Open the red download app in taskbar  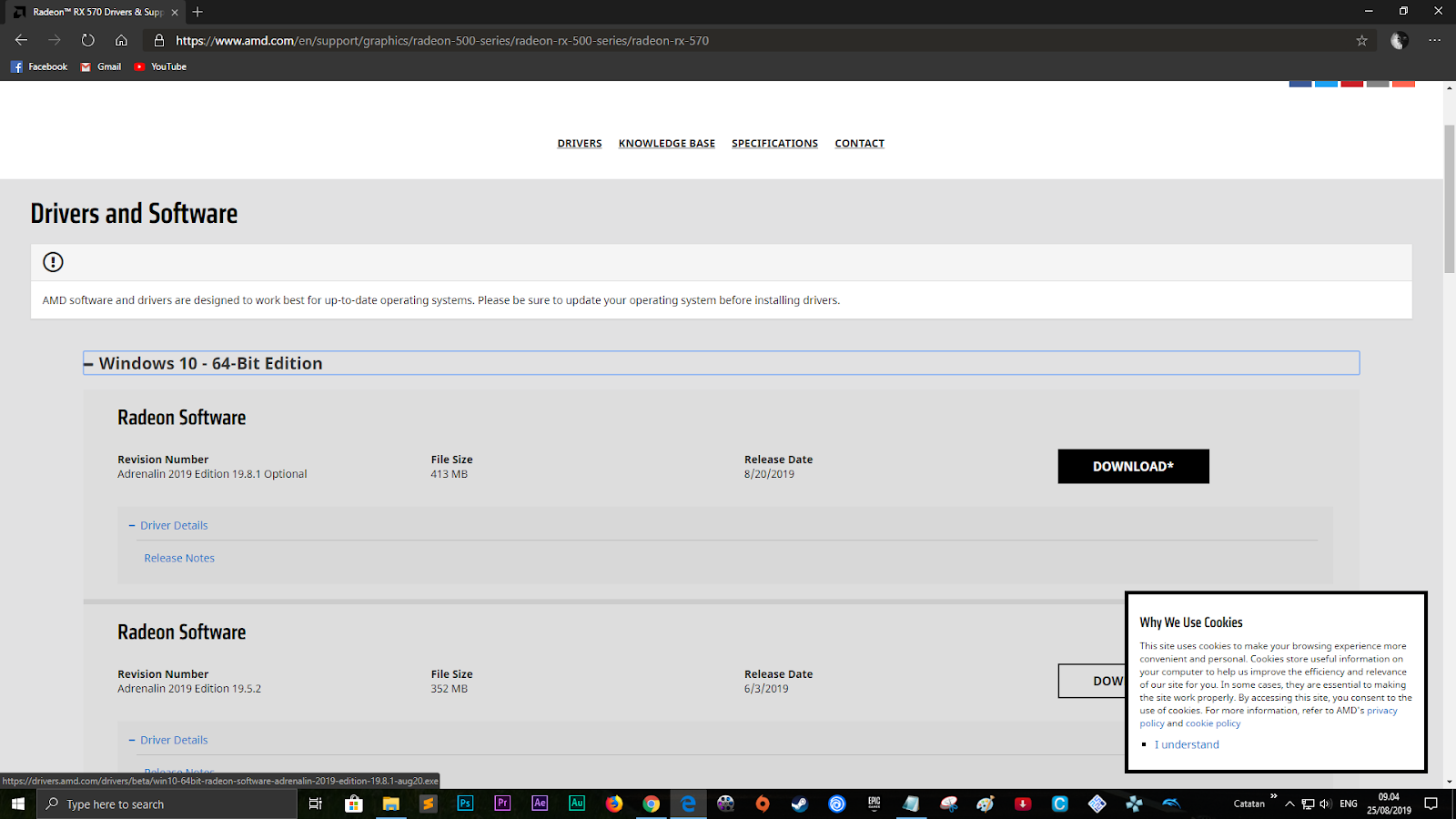pos(1023,804)
